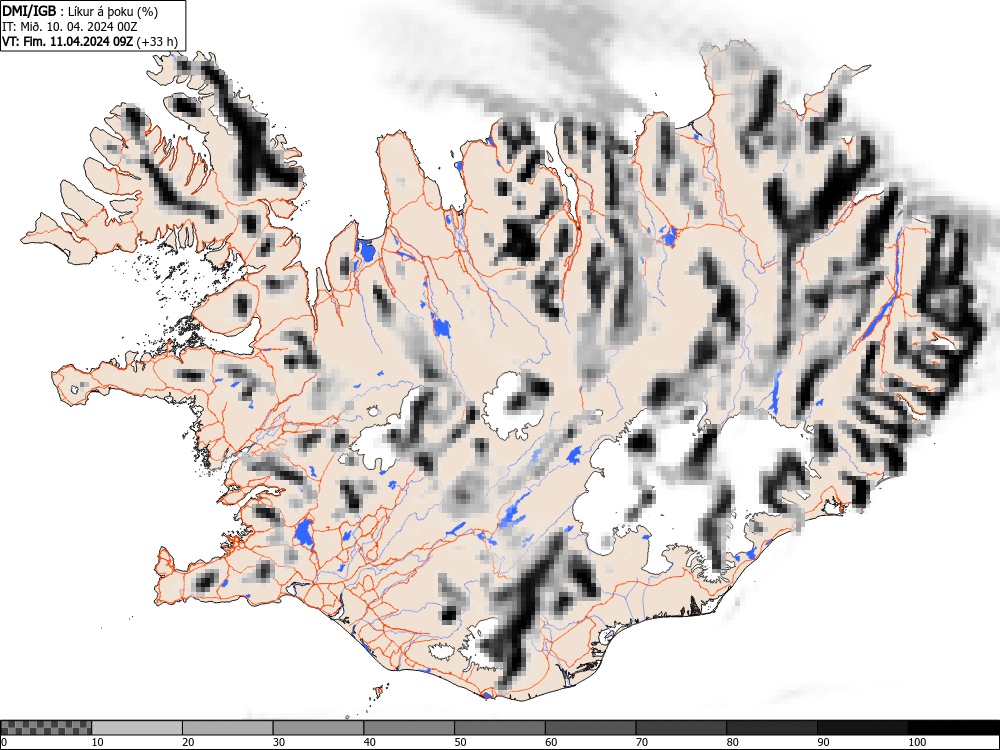Click the legend label '80'

(x=732, y=742)
